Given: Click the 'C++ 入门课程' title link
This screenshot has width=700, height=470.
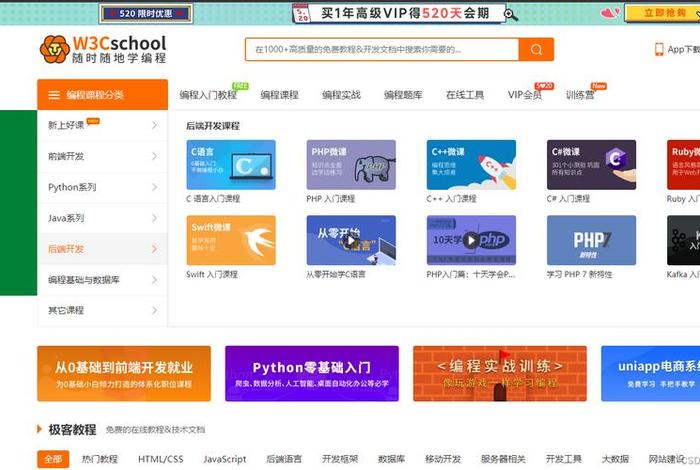Looking at the screenshot, I should point(451,199).
